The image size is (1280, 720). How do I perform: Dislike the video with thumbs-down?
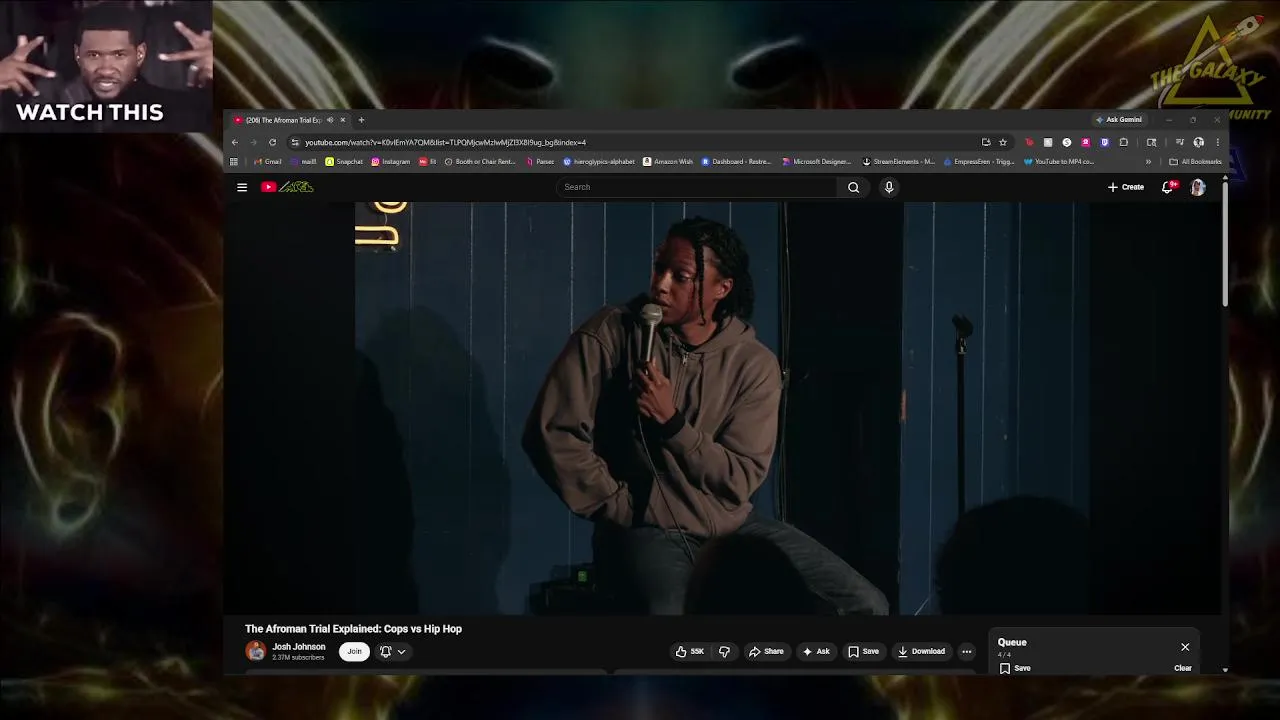[724, 651]
